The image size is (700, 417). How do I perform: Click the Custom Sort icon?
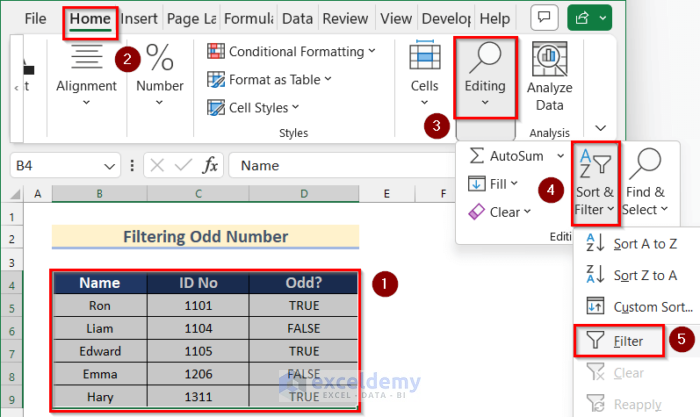coord(595,306)
